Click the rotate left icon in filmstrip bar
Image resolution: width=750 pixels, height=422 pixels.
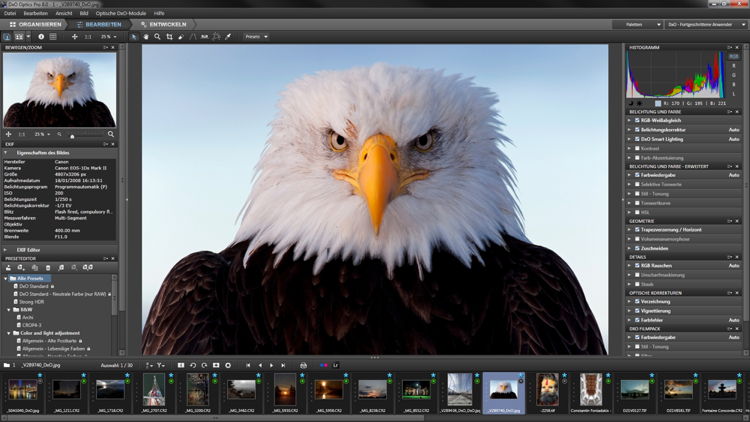(193, 365)
